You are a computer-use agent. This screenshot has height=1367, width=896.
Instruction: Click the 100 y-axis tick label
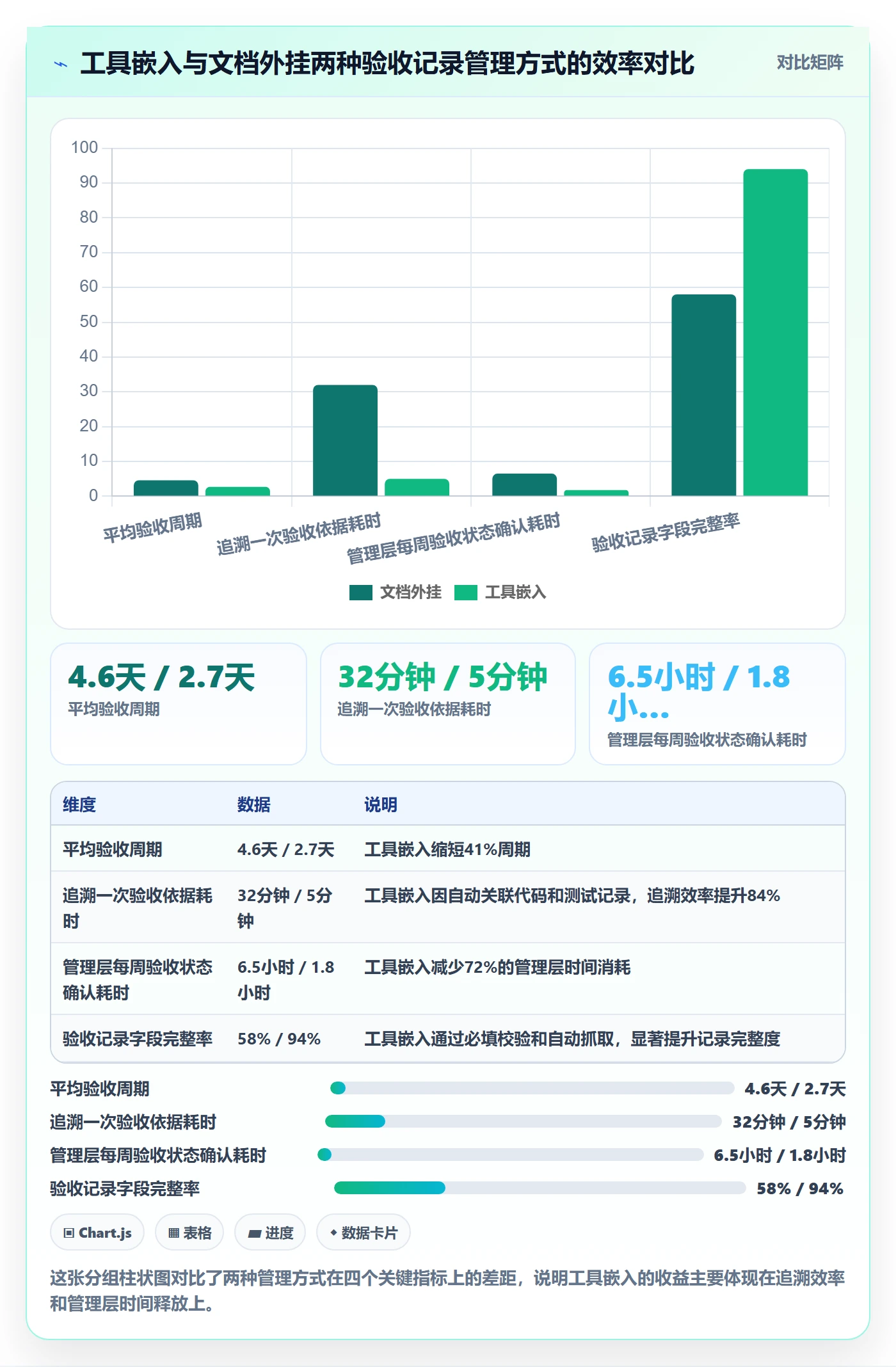click(84, 148)
